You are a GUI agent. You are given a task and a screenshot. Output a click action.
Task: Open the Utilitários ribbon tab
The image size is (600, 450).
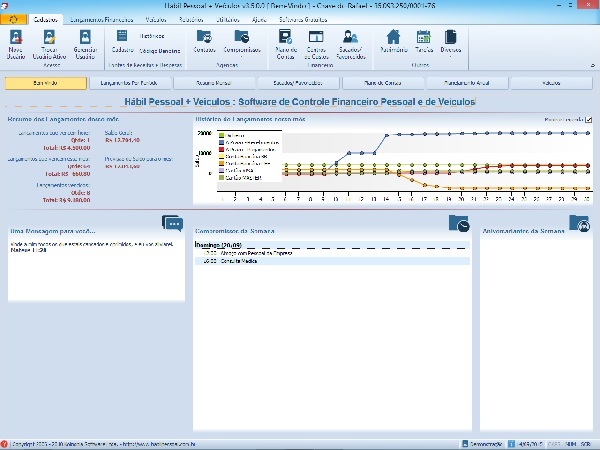[x=228, y=20]
